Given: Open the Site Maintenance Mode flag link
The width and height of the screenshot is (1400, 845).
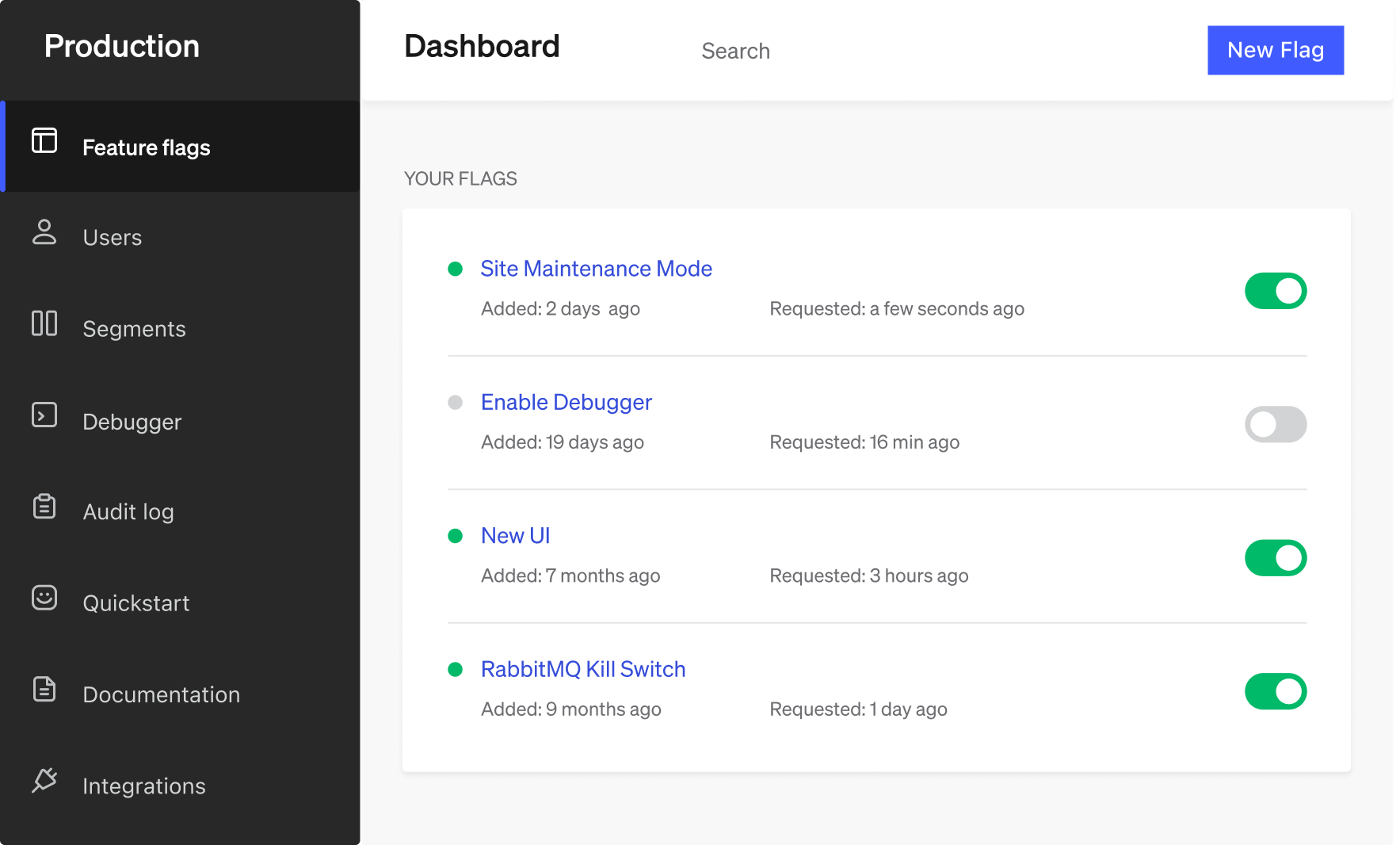Looking at the screenshot, I should [596, 269].
